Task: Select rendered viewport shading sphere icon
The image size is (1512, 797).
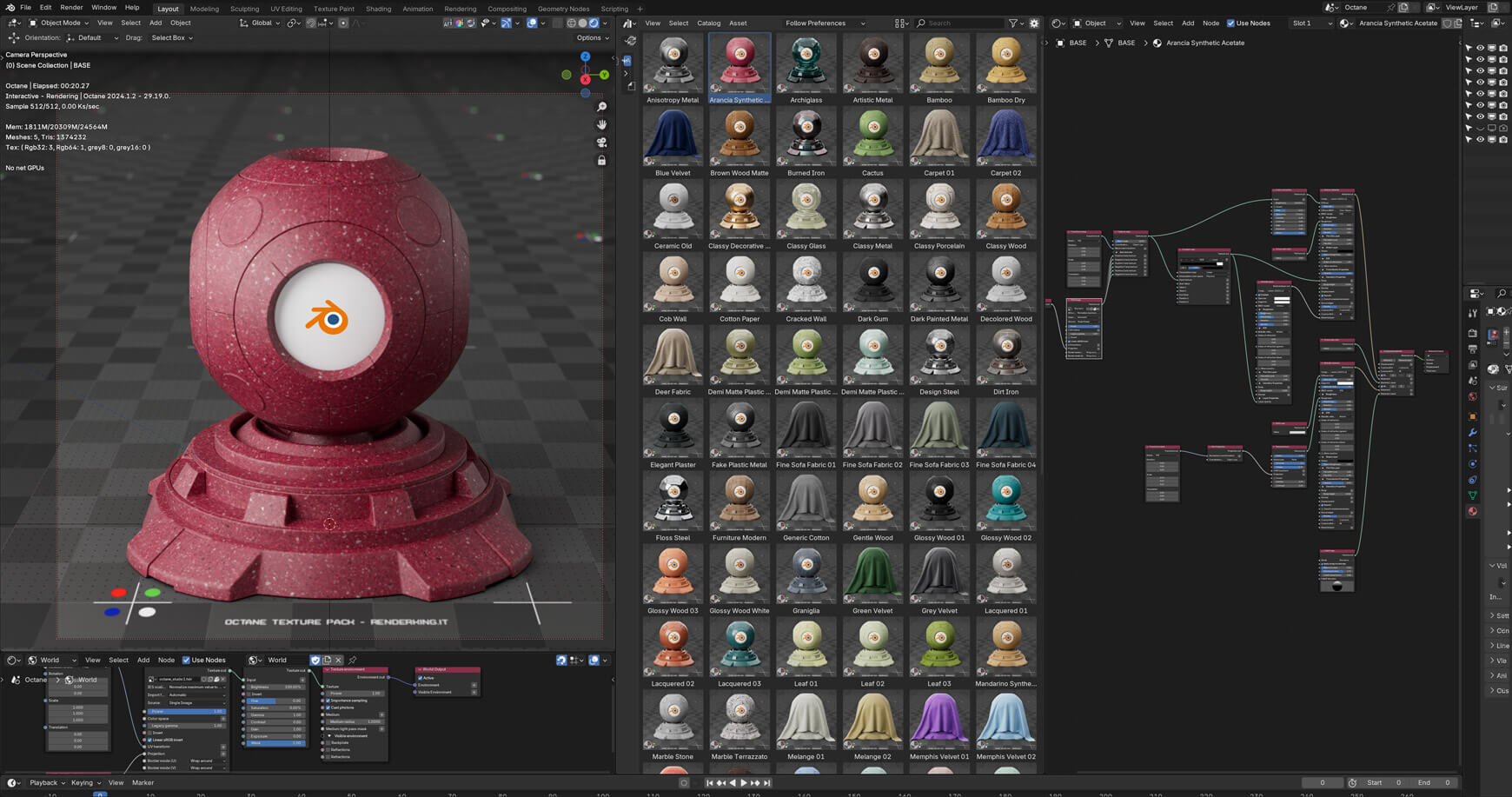Action: click(594, 23)
